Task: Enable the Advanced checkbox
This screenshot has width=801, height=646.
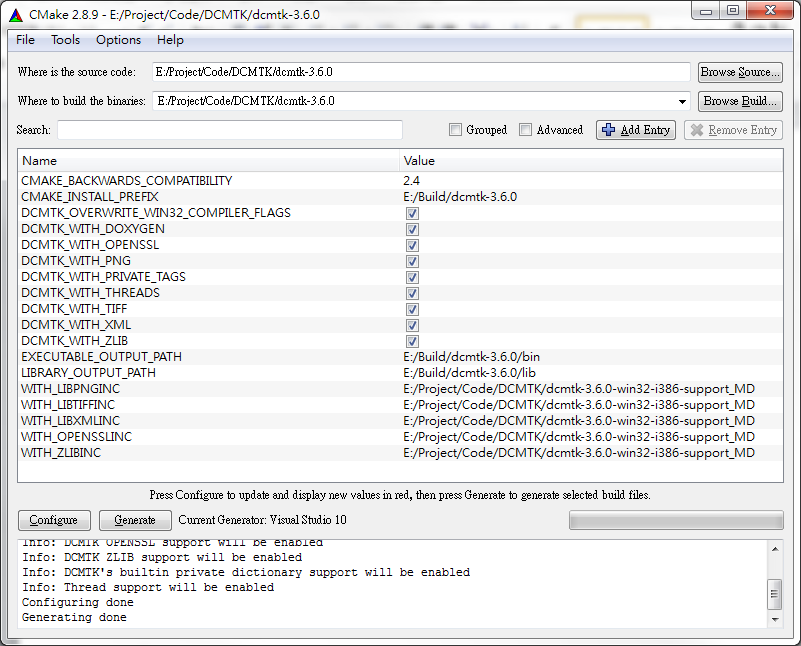Action: pos(525,130)
